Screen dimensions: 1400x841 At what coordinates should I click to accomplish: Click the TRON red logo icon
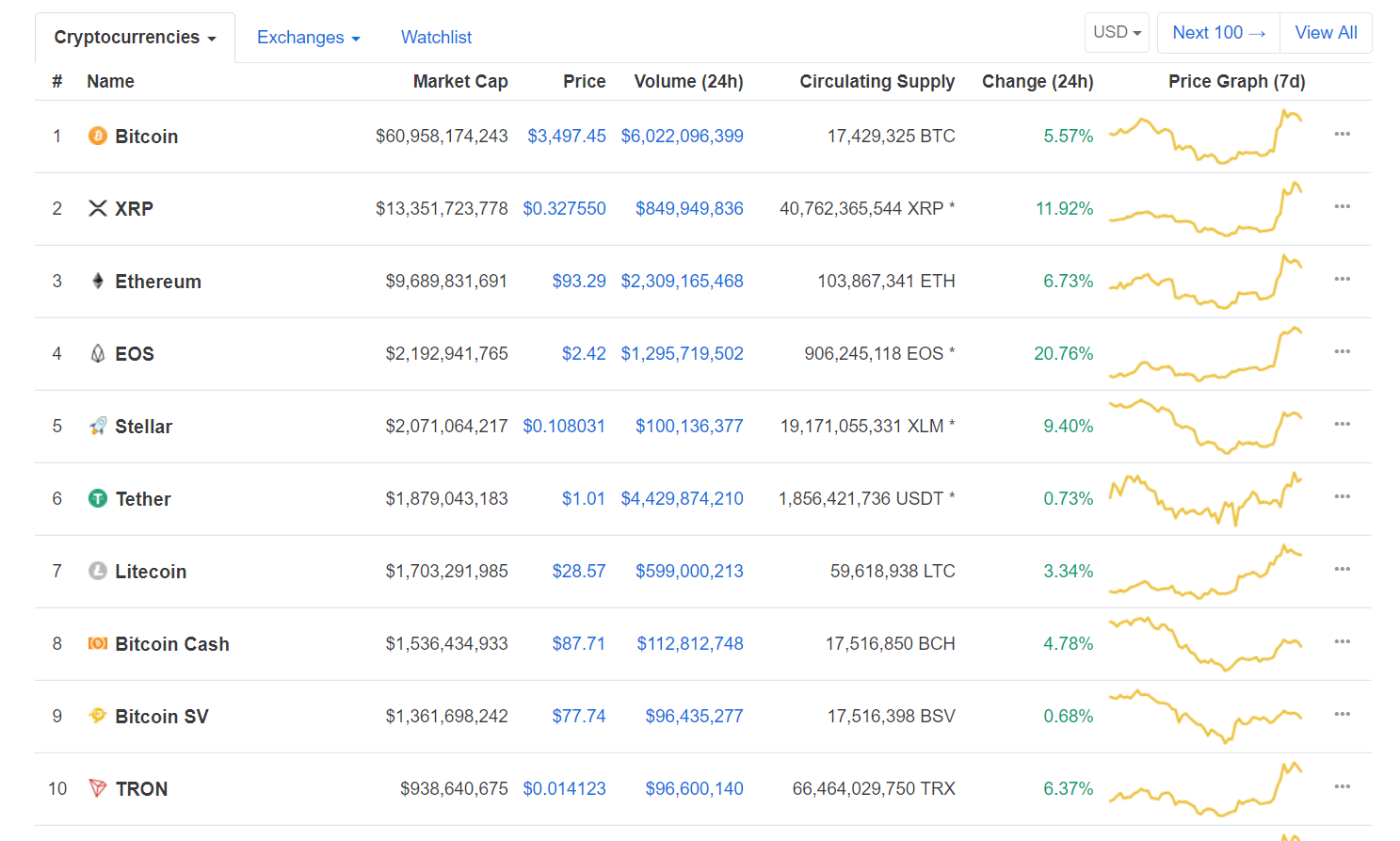tap(98, 788)
